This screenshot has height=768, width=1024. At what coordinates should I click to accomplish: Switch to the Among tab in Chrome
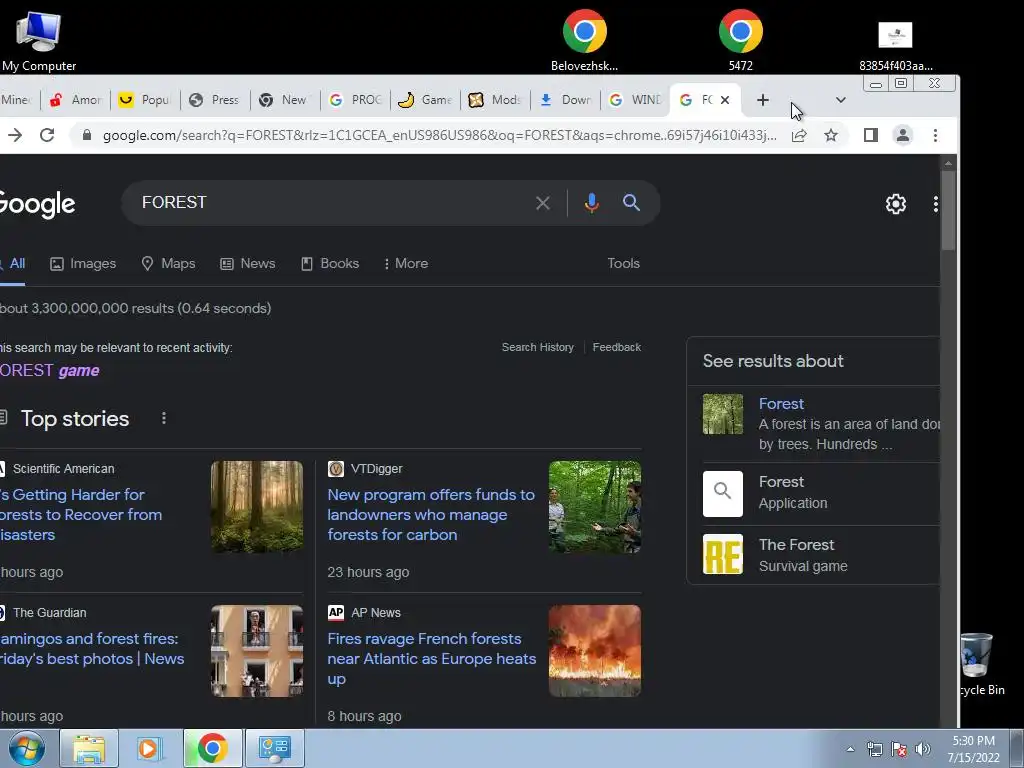77,100
